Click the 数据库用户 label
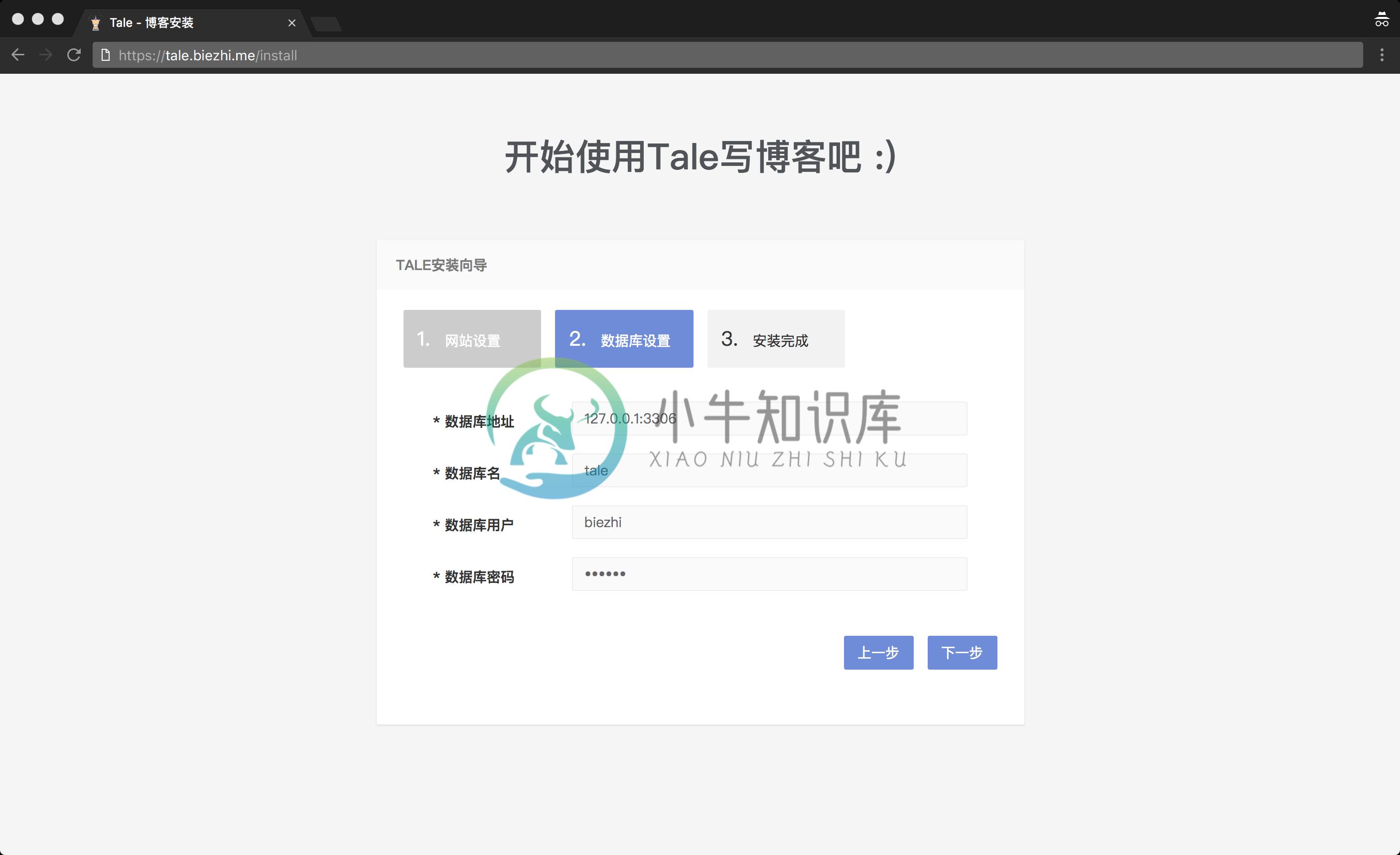1400x855 pixels. tap(473, 525)
